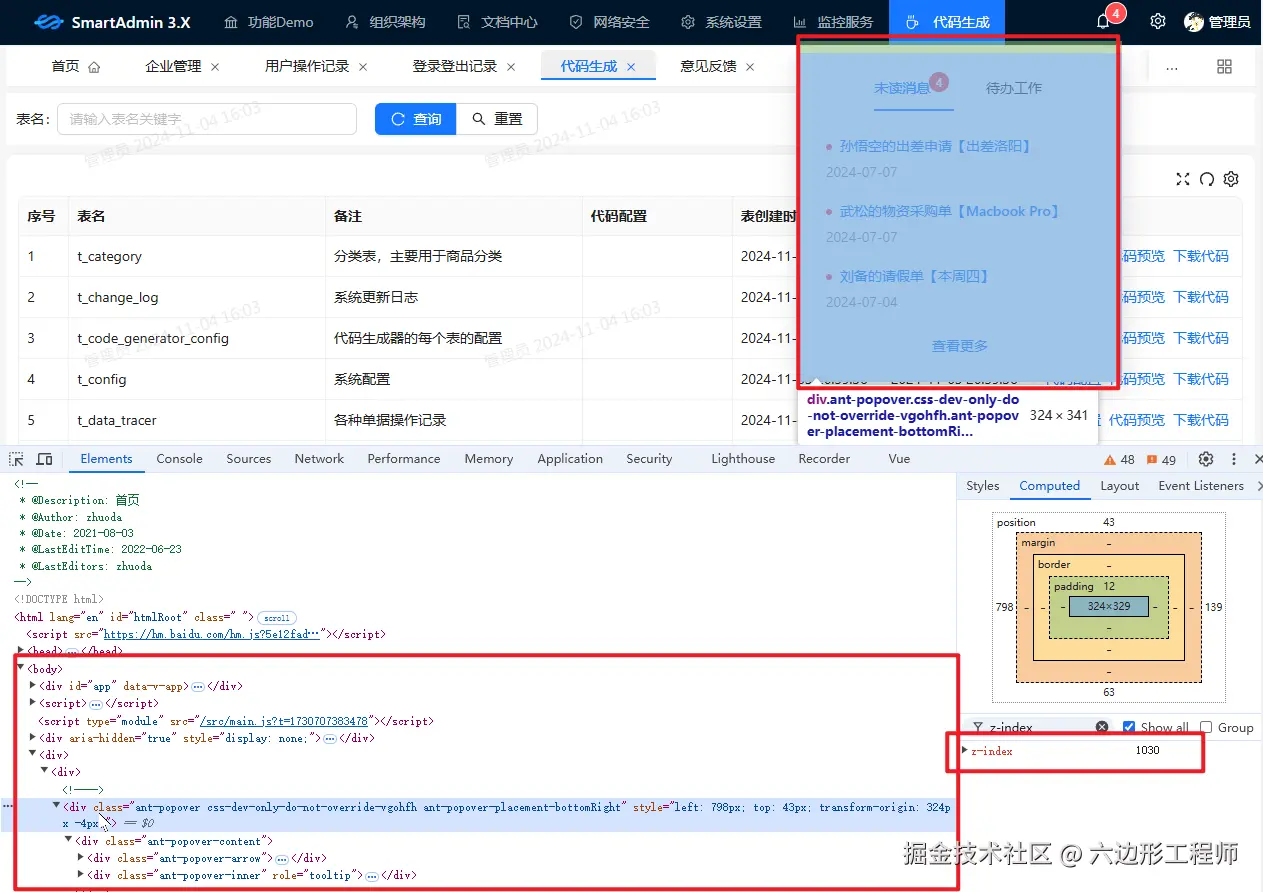Click the scroll badge on html node
Screen dimensions: 1263x892
[277, 618]
